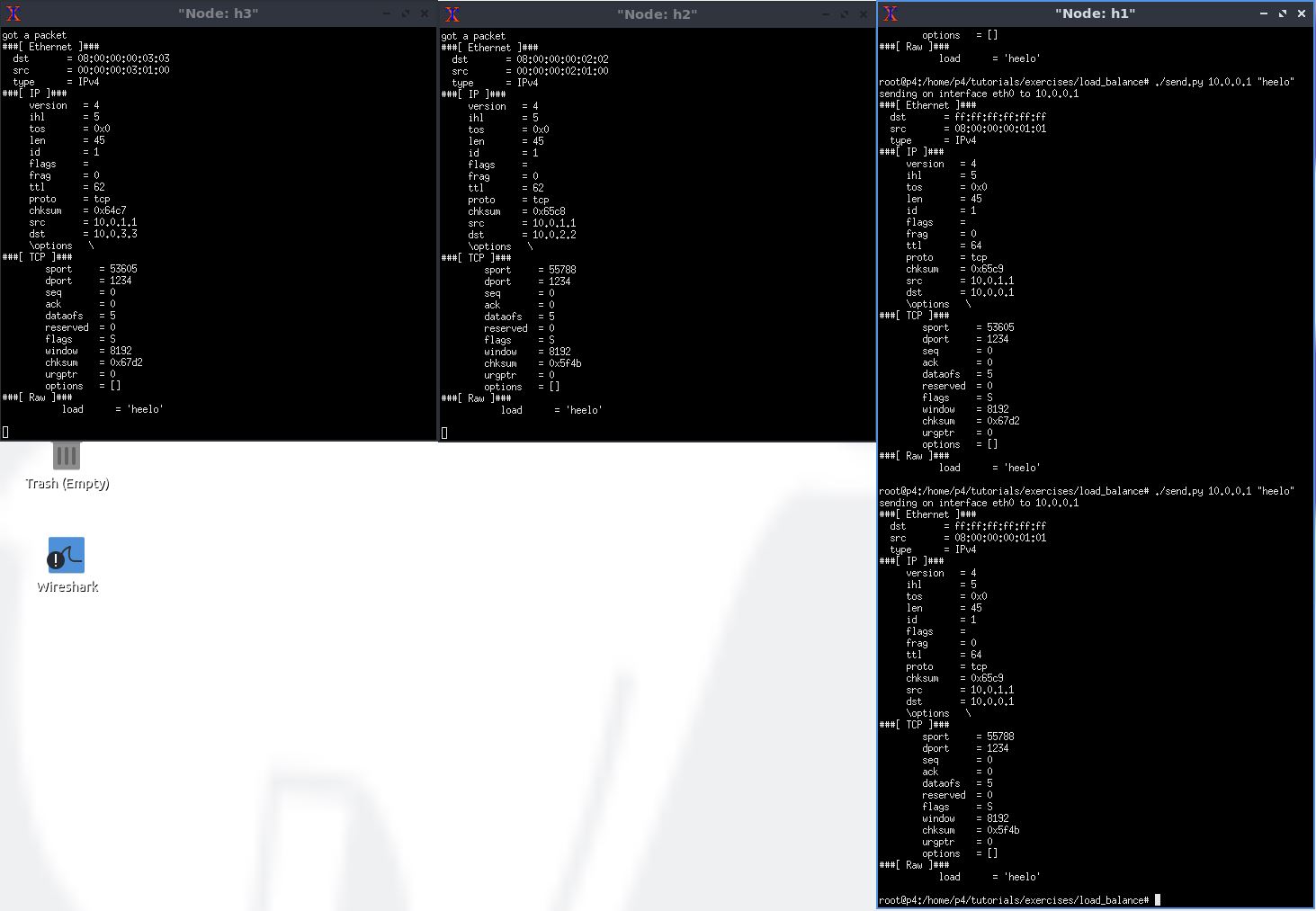Screen dimensions: 1316x911
Task: Click window = 8192 in h3 window
Action: [x=88, y=351]
